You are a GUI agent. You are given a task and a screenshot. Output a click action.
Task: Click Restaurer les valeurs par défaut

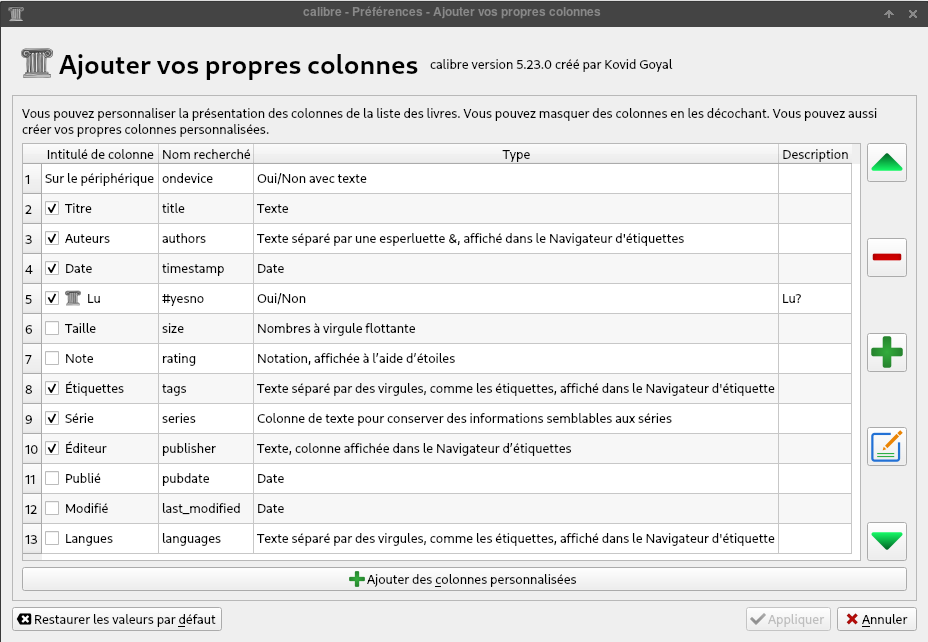[x=116, y=619]
